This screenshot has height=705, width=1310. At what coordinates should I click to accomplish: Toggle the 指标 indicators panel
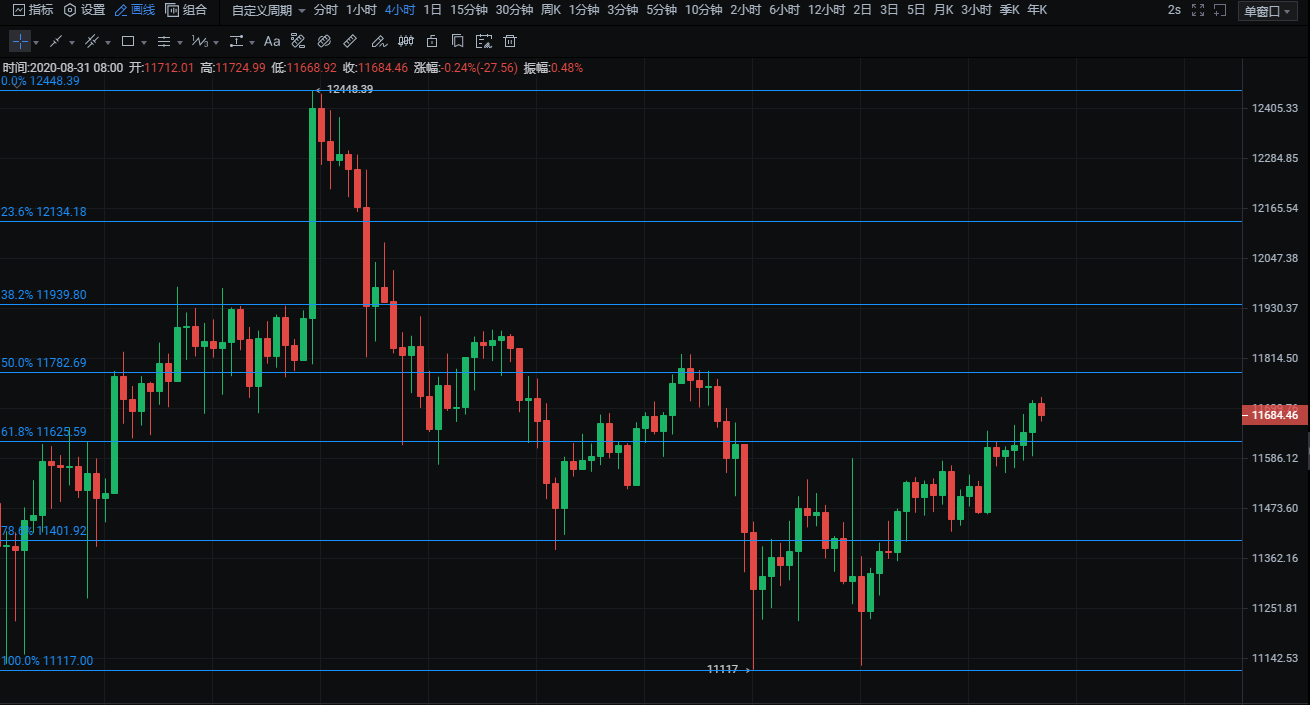33,10
